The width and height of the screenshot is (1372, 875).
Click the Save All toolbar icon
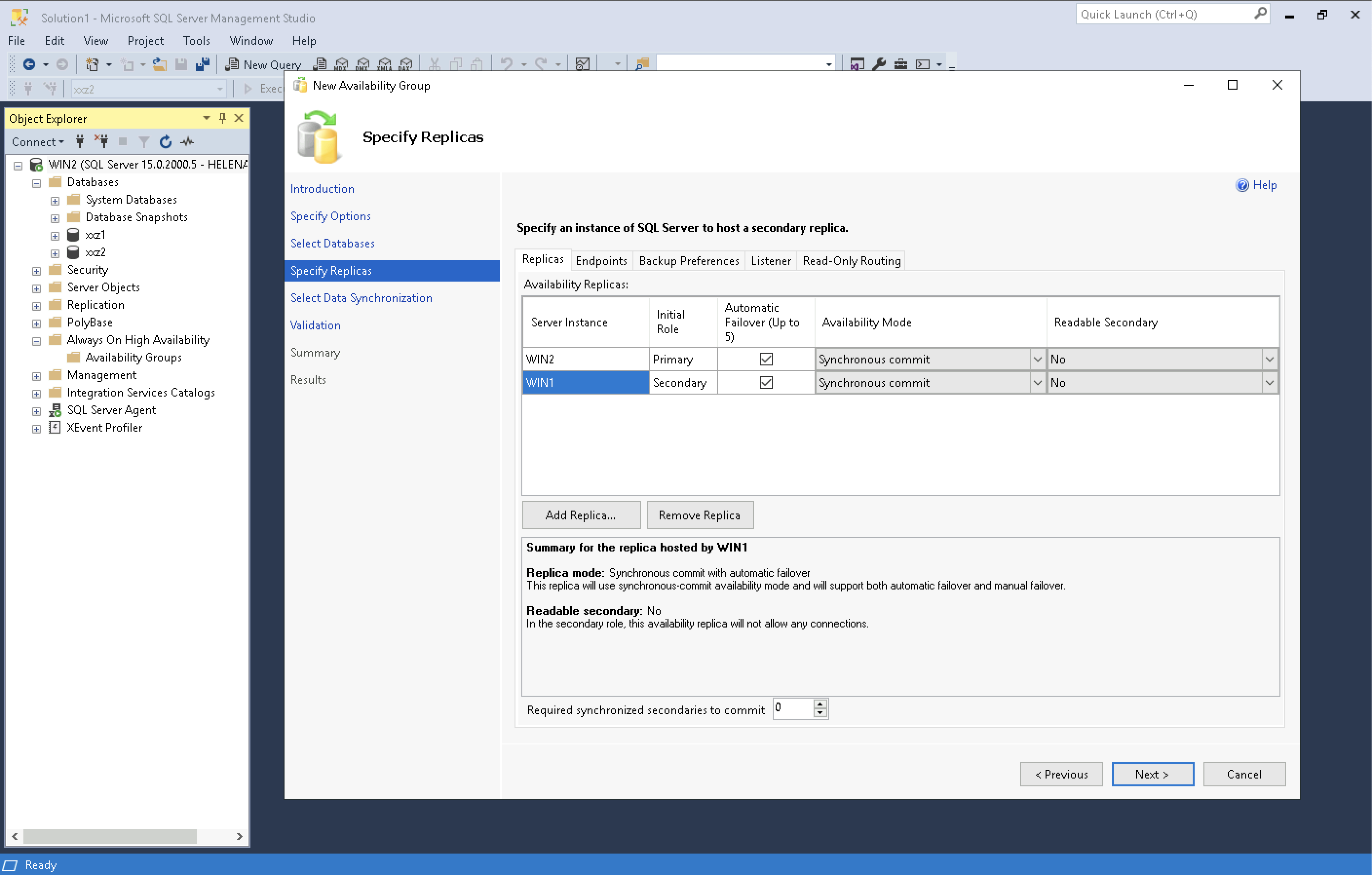202,64
